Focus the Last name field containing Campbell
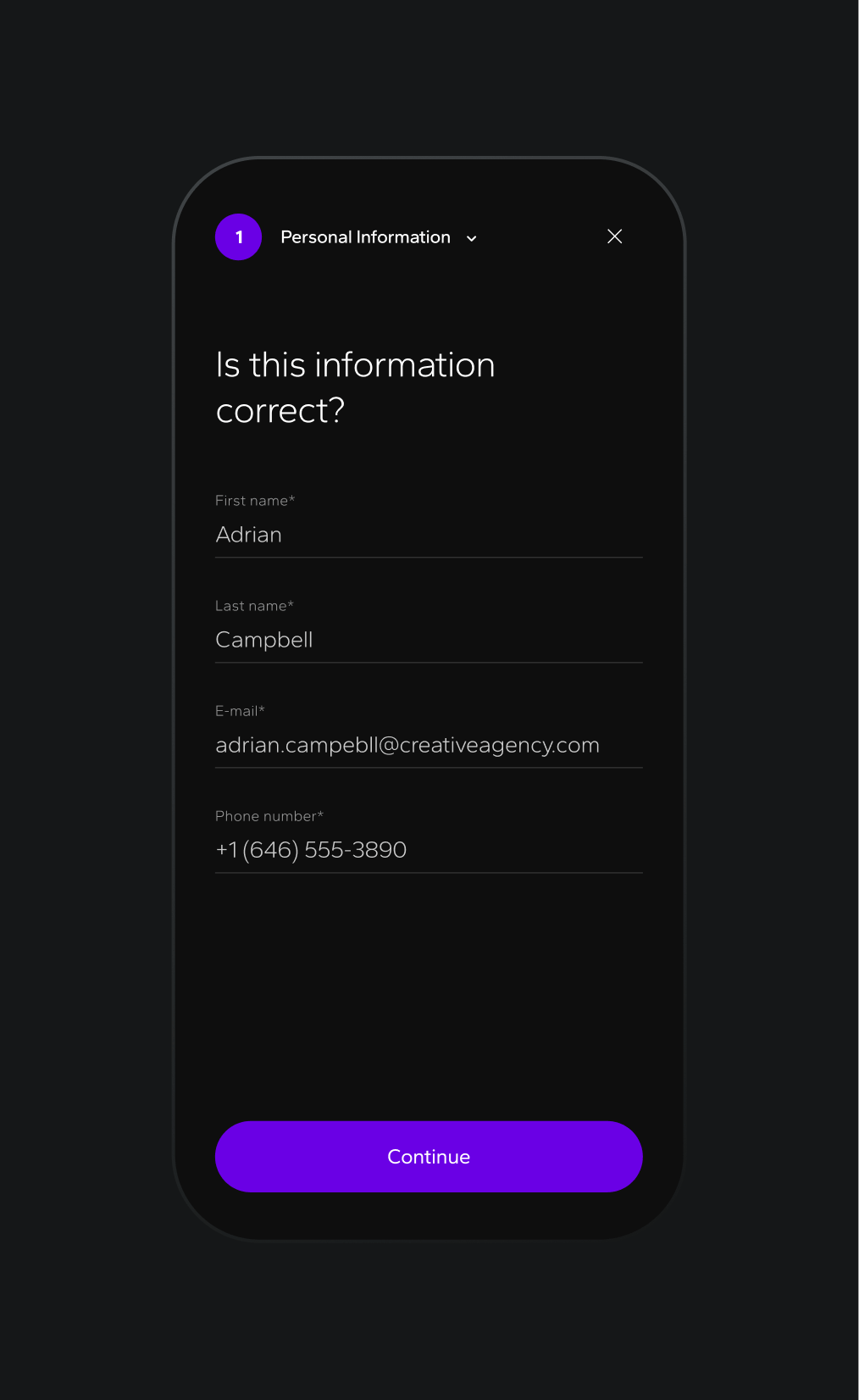Screen dimensions: 859x1400 point(428,640)
